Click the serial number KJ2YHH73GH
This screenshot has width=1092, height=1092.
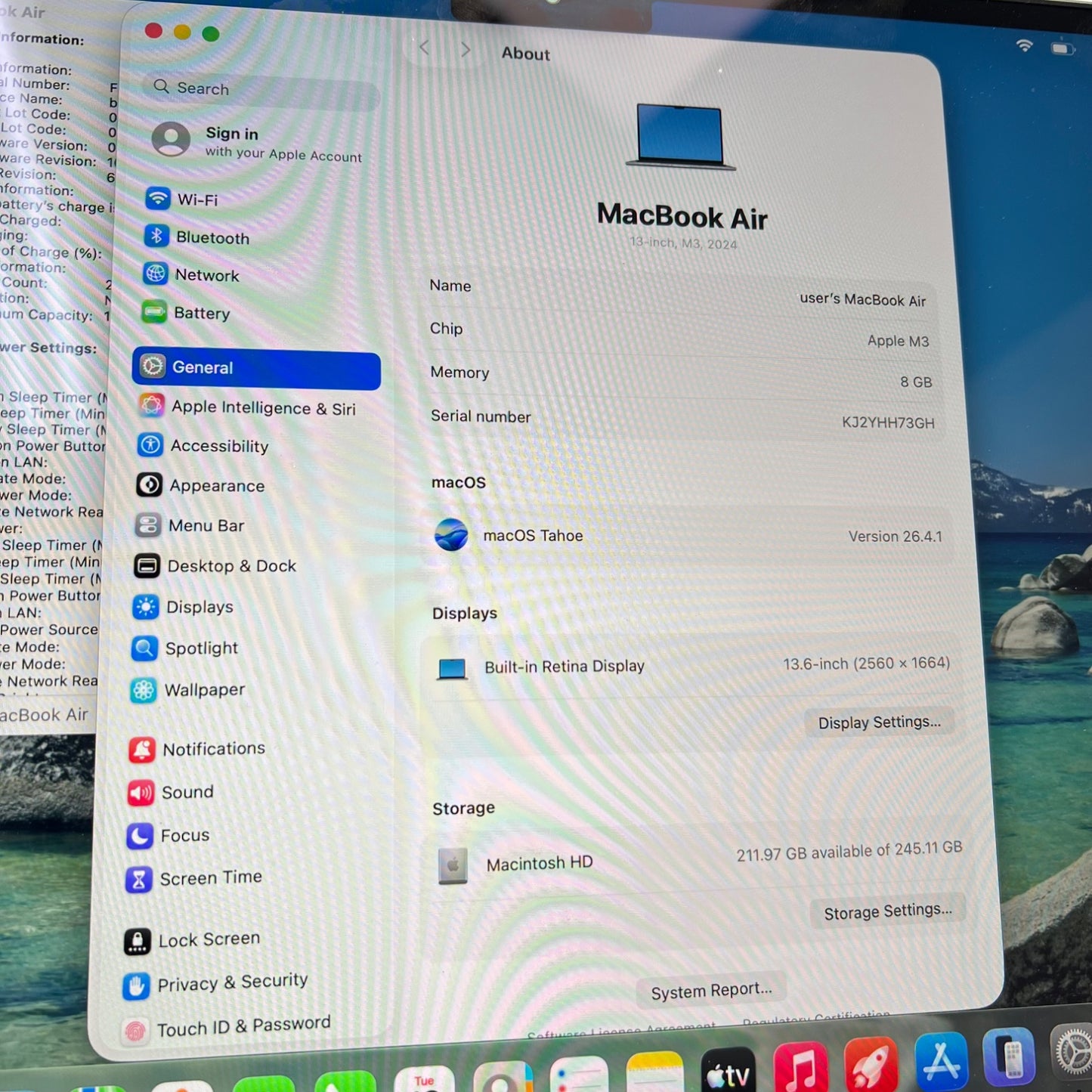pos(888,422)
